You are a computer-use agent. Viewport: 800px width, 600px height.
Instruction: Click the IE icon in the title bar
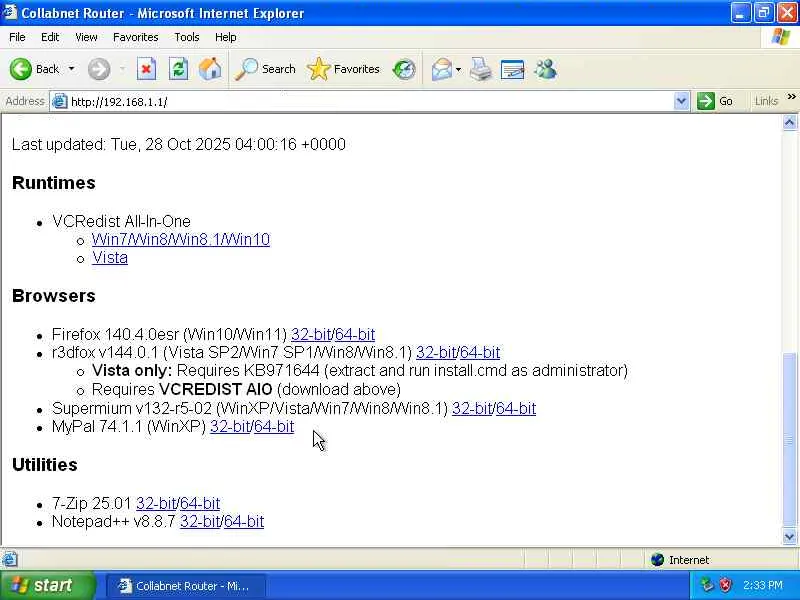(10, 12)
